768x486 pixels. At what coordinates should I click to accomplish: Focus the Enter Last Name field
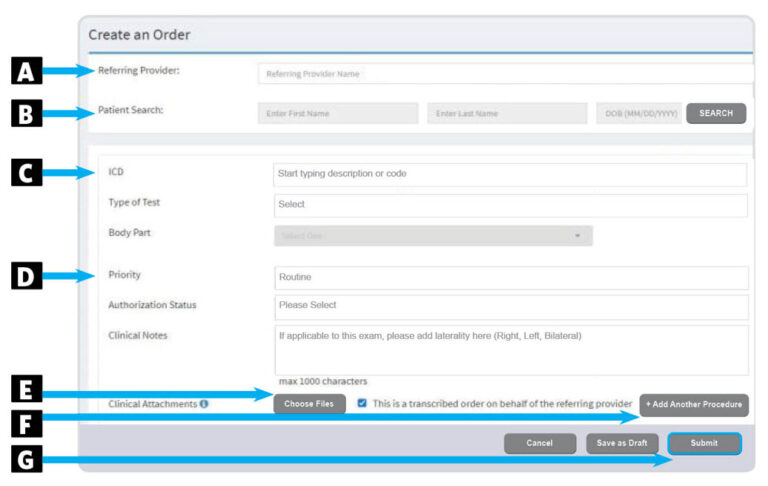[507, 114]
